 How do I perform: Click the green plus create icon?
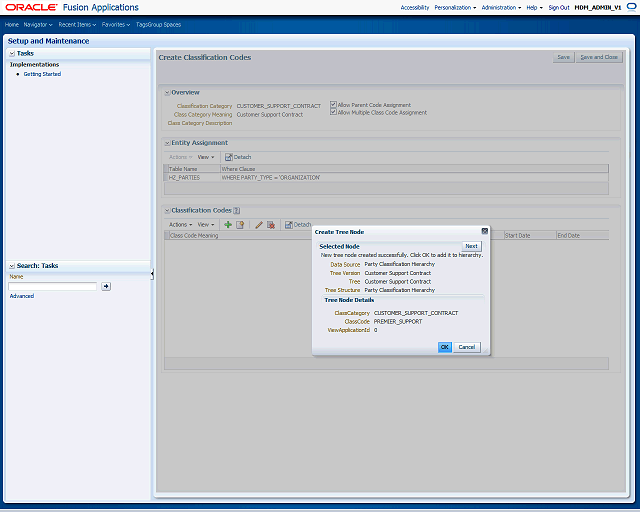coord(228,225)
